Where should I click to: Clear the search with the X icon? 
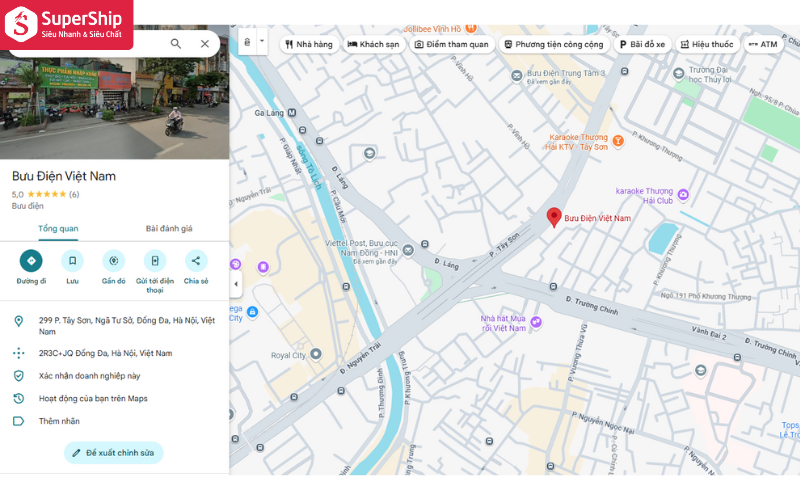tap(205, 44)
